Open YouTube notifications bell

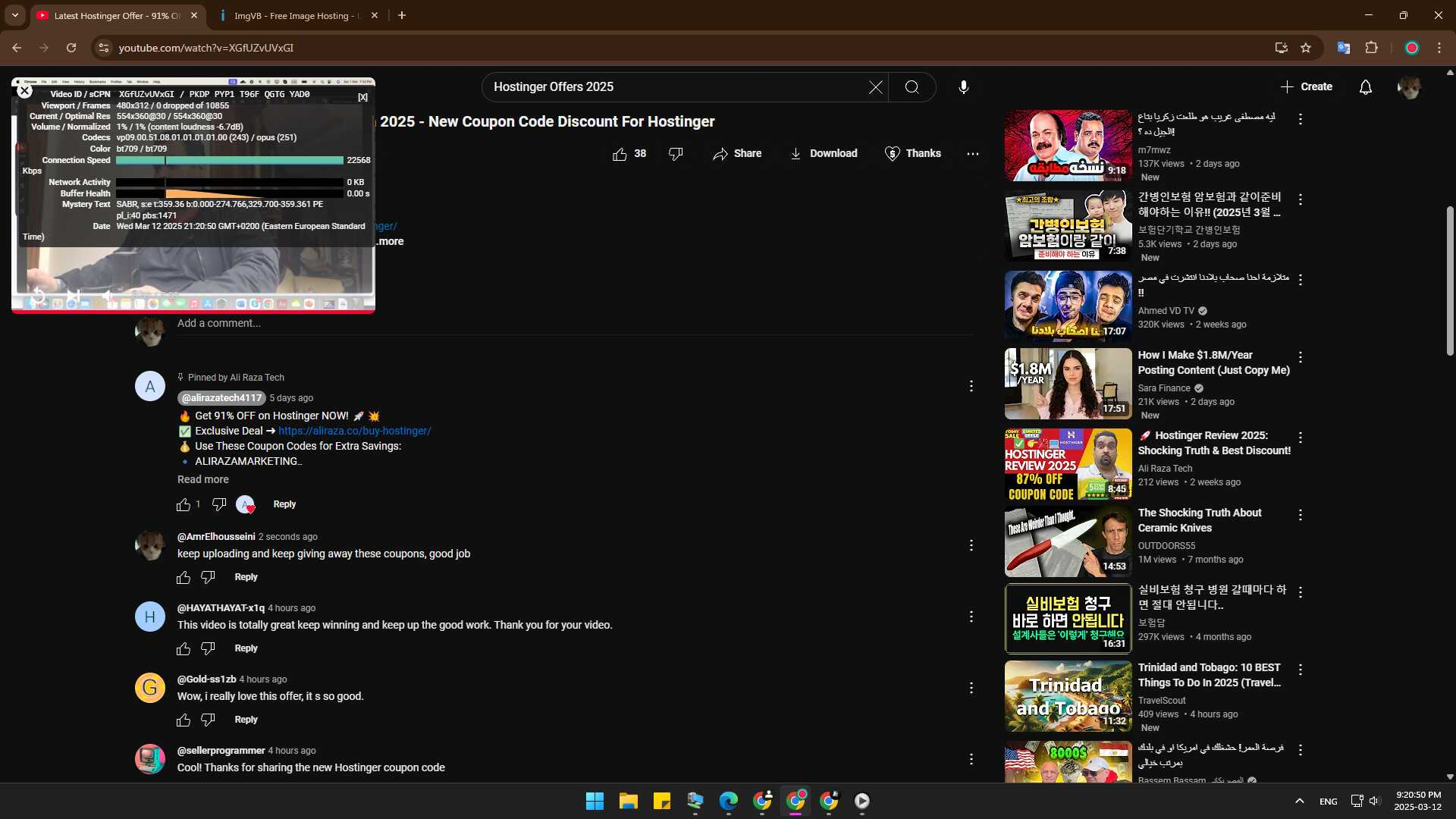(1366, 87)
